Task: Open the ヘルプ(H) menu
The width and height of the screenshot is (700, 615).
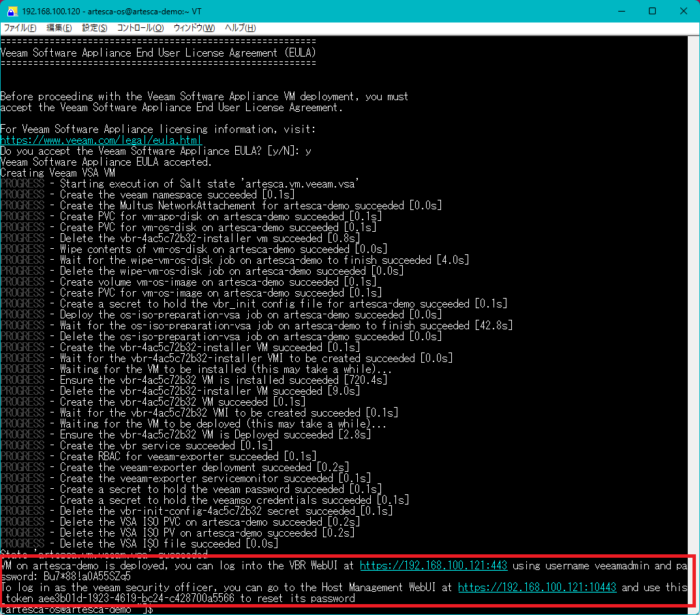Action: pos(240,28)
